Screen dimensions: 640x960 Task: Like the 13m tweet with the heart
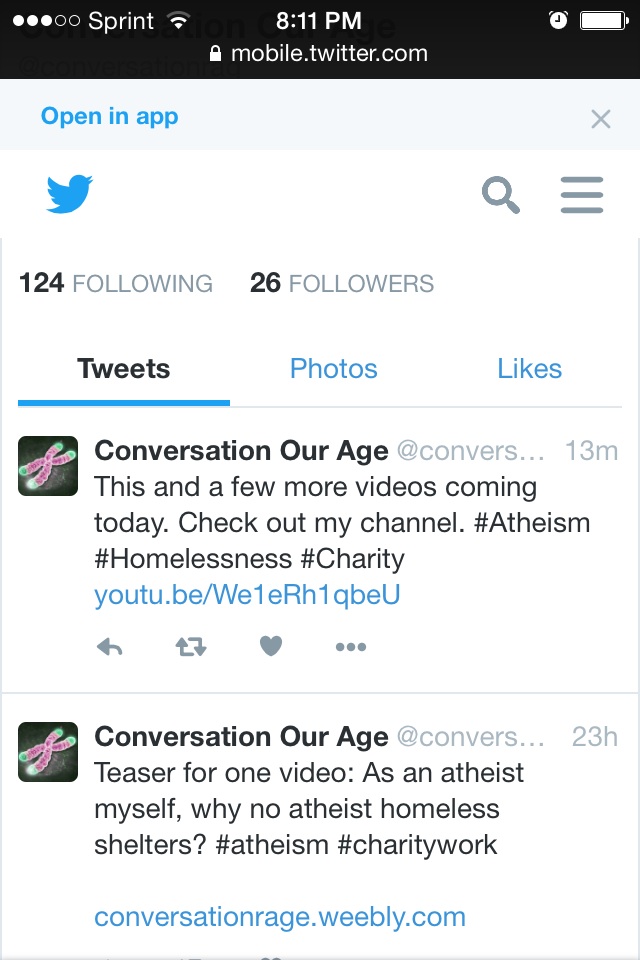[x=271, y=646]
